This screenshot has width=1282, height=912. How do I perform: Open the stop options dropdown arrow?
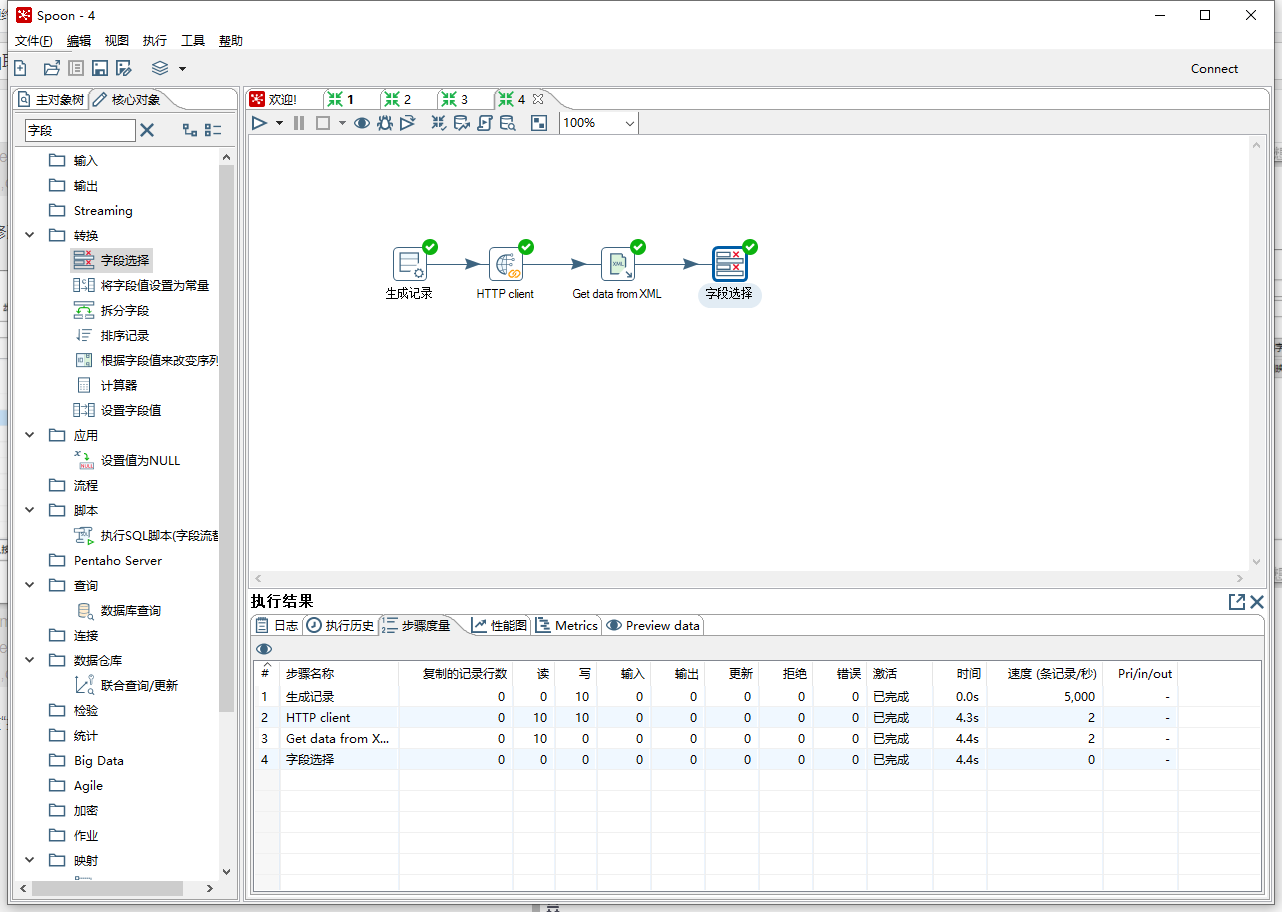coord(342,123)
